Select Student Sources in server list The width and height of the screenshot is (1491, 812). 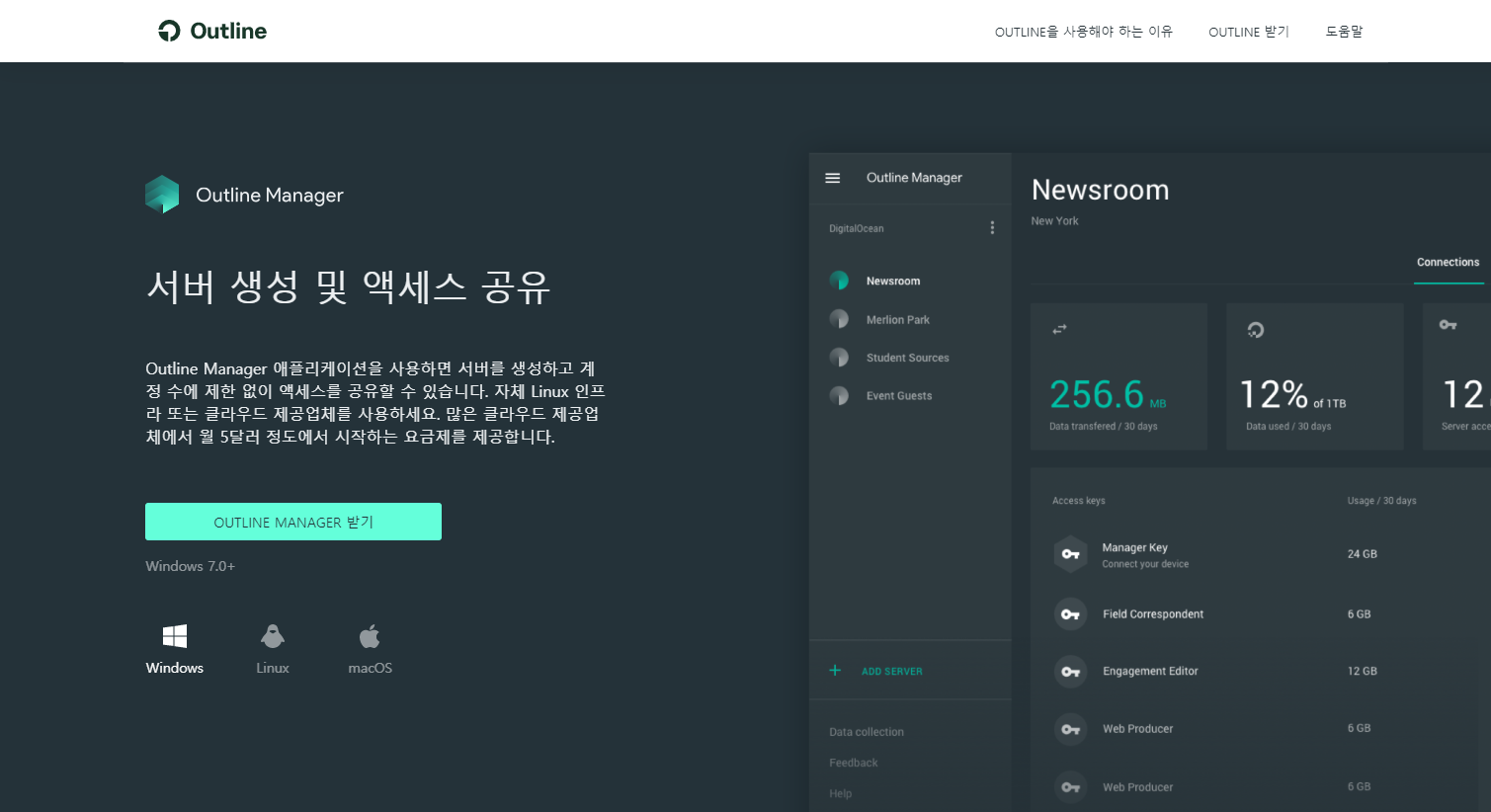(908, 358)
